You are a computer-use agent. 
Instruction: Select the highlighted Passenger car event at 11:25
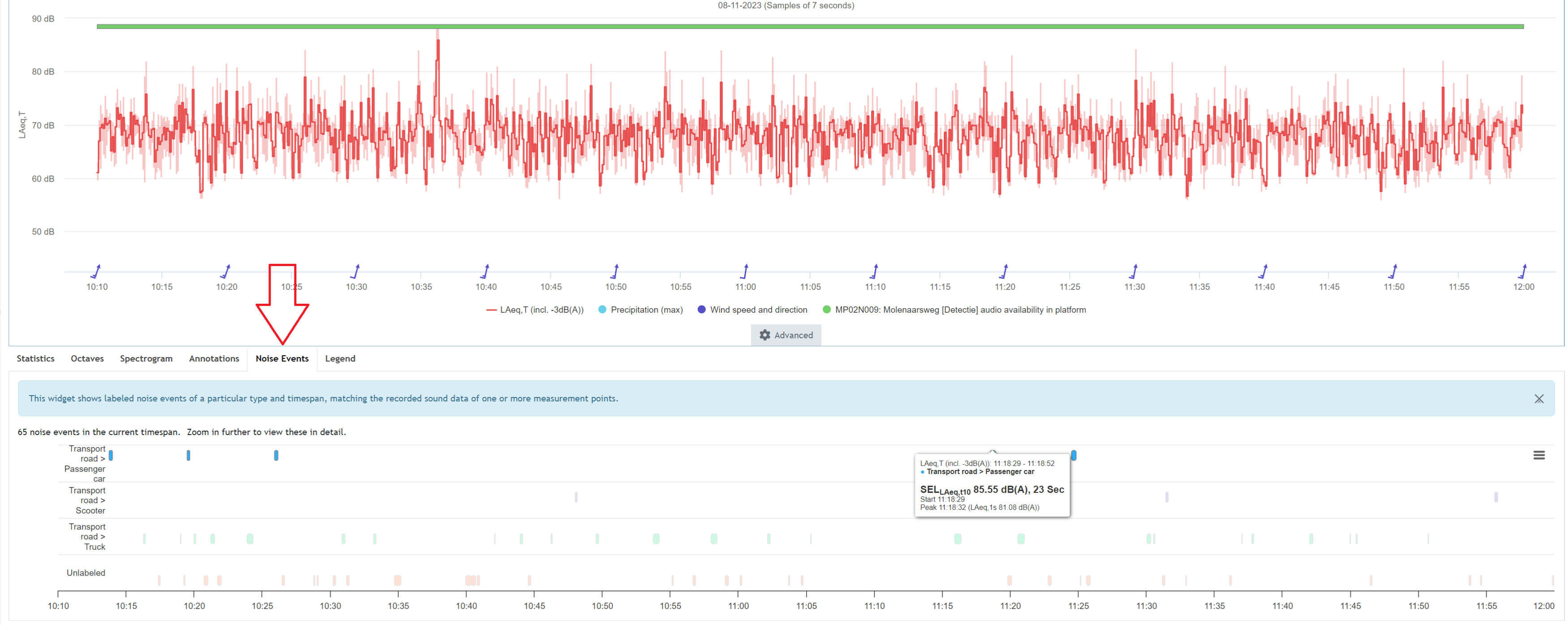(1074, 455)
